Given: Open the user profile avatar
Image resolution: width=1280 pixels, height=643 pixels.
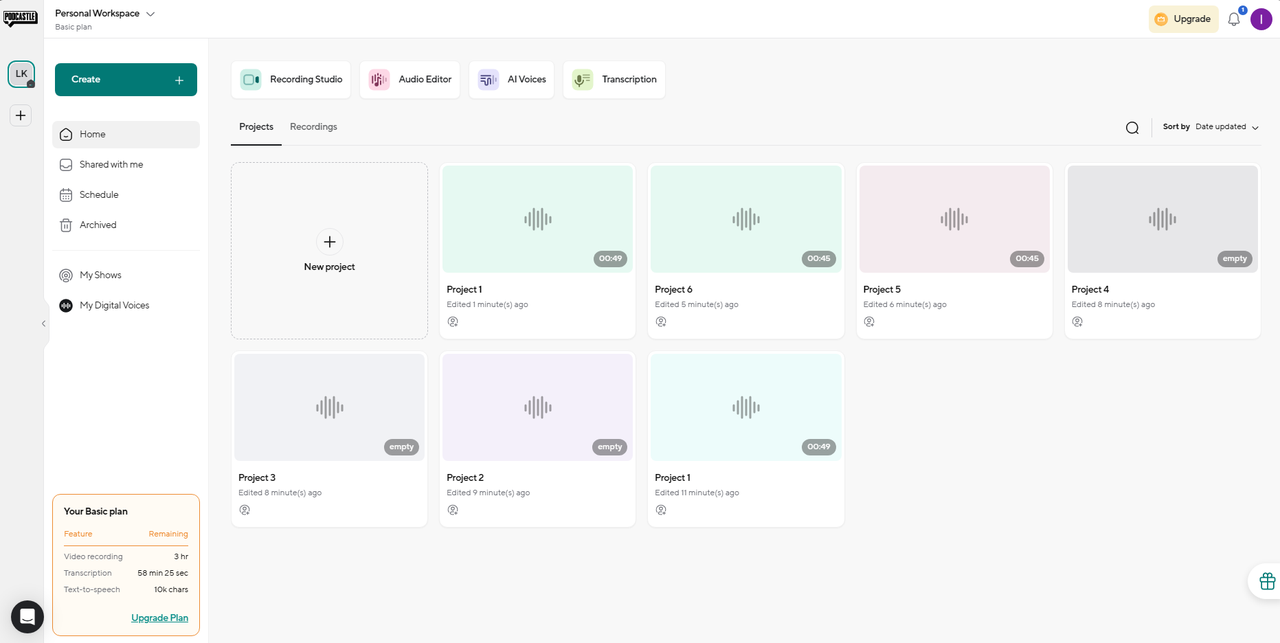Looking at the screenshot, I should pos(1261,19).
